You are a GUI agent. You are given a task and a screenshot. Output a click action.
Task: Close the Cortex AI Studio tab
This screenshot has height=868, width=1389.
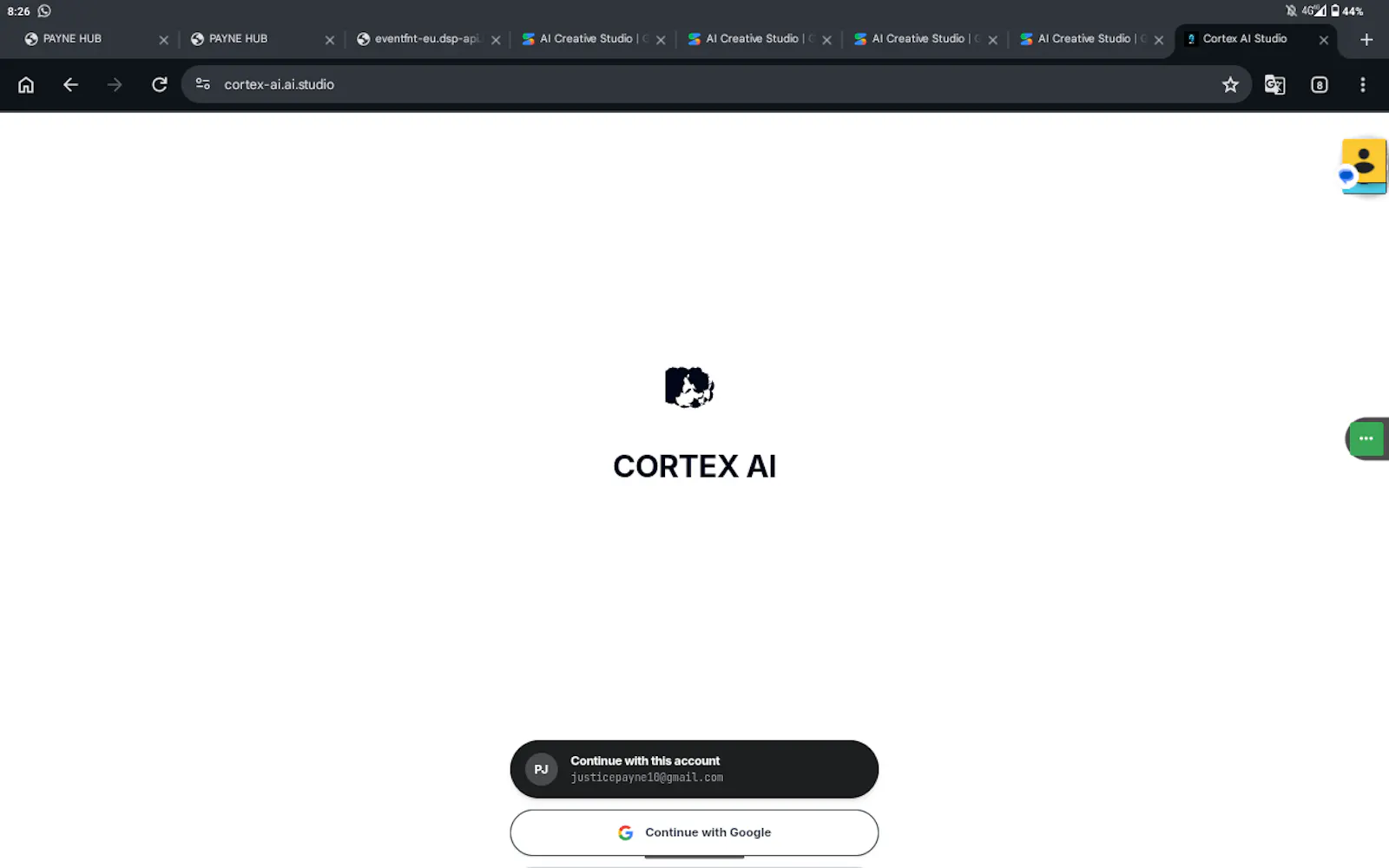click(1324, 40)
